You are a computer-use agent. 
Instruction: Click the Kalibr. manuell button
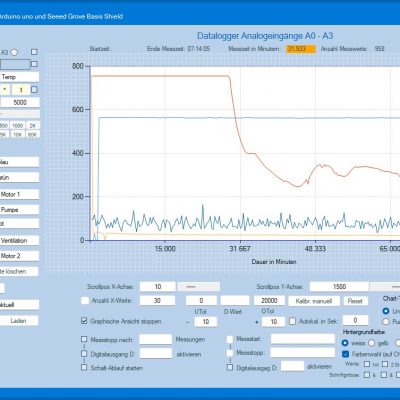pos(314,301)
